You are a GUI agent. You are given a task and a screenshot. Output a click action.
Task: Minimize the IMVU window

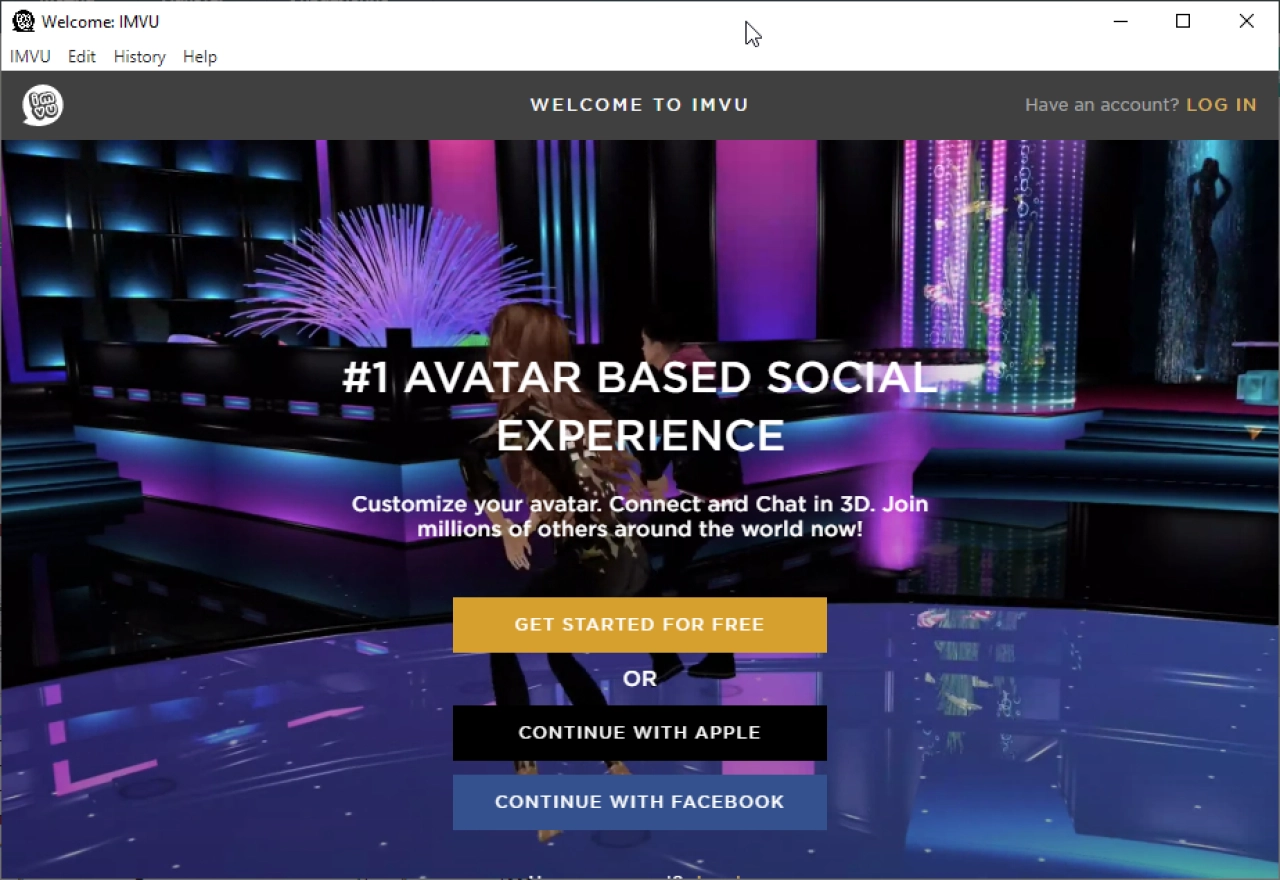(1120, 21)
